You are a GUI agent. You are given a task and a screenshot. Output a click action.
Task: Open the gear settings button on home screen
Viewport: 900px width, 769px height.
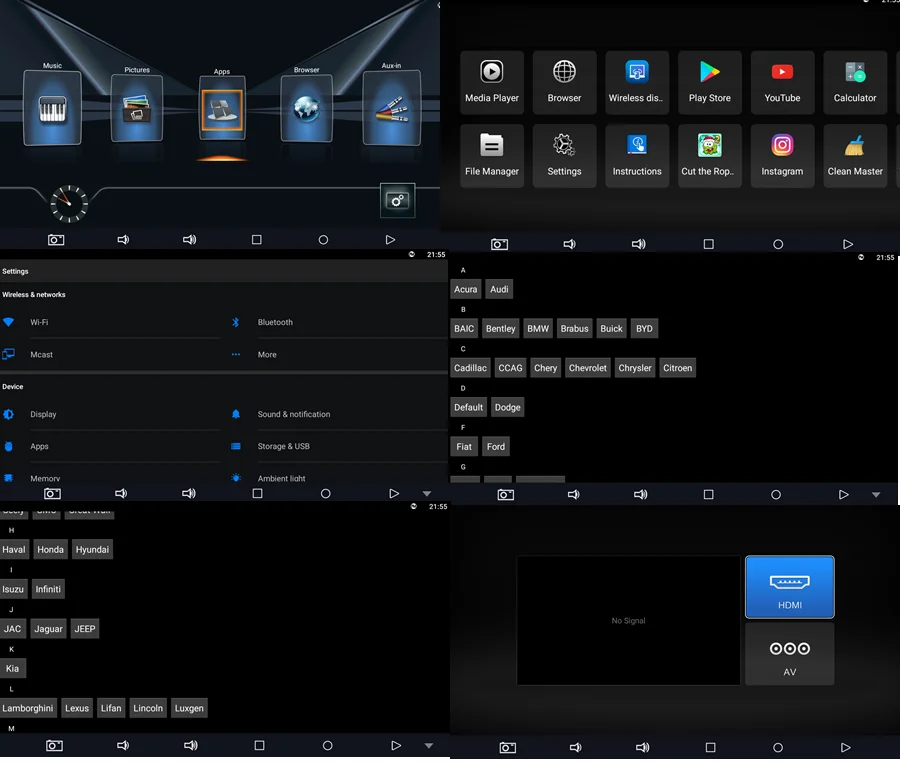click(x=397, y=200)
